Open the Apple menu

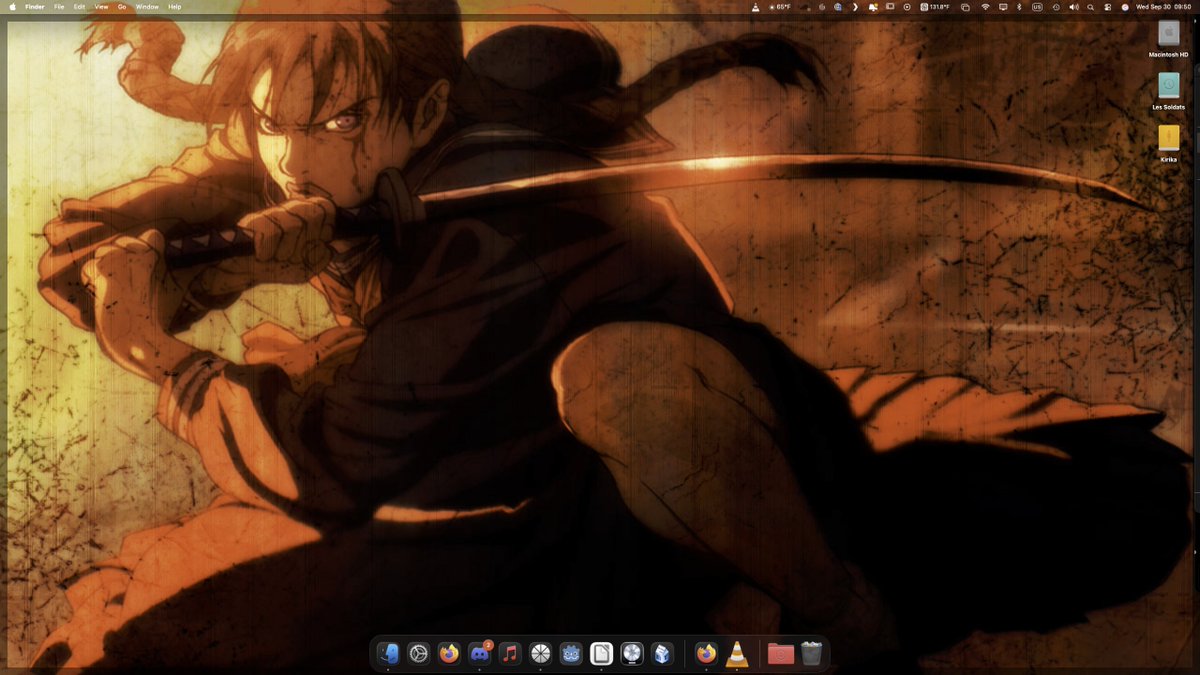coord(13,7)
